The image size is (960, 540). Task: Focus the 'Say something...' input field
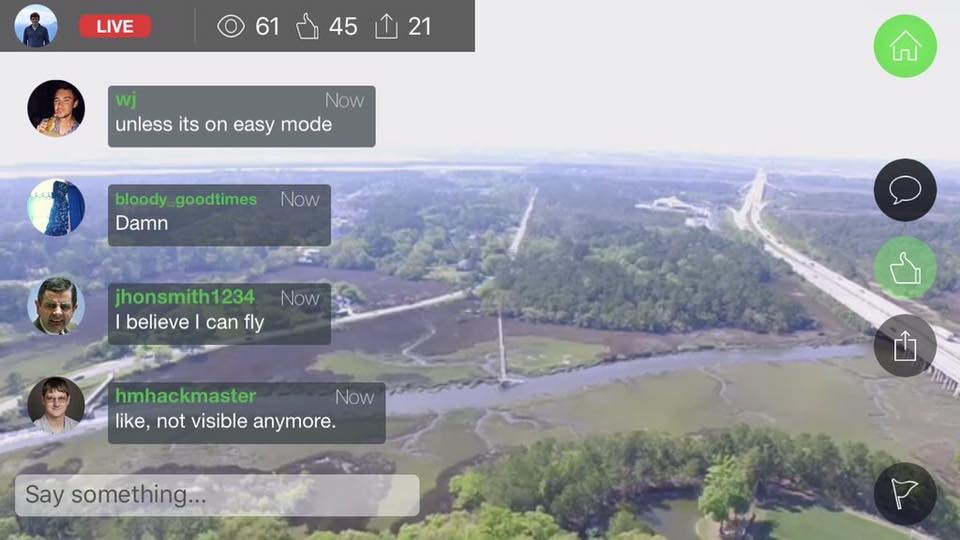217,495
